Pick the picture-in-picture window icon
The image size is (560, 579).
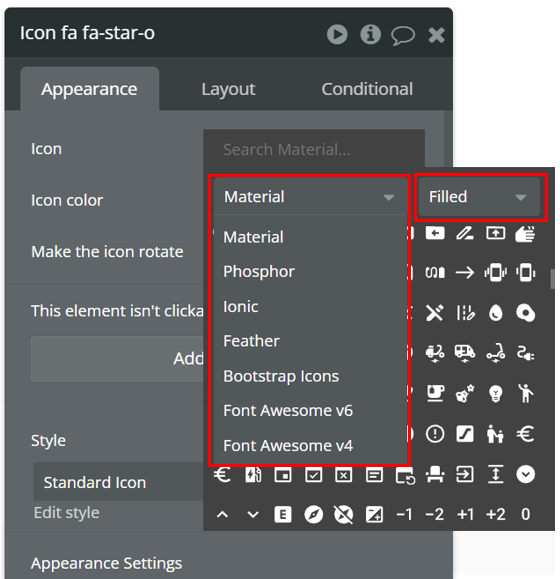(283, 475)
